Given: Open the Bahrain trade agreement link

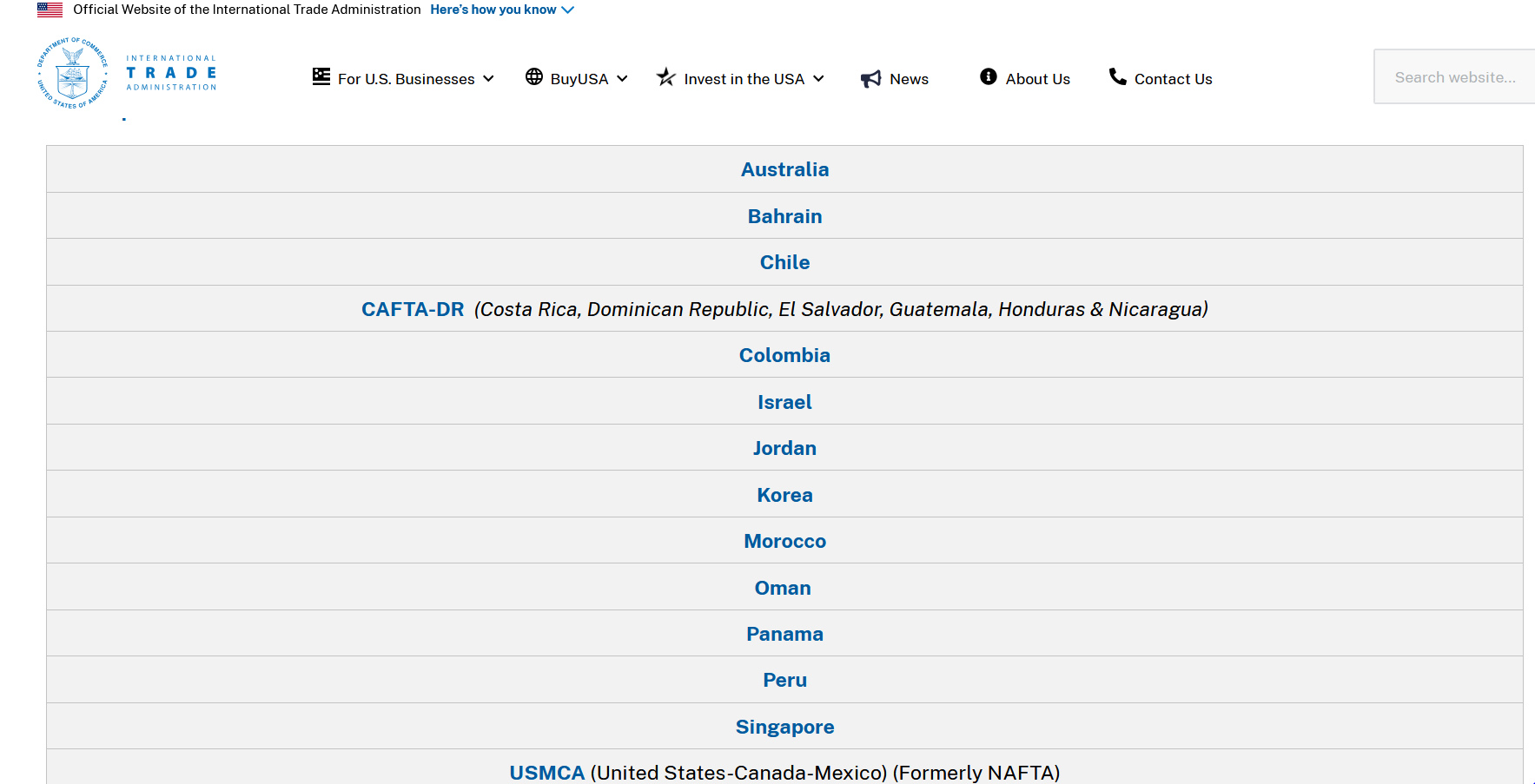Looking at the screenshot, I should pos(784,216).
